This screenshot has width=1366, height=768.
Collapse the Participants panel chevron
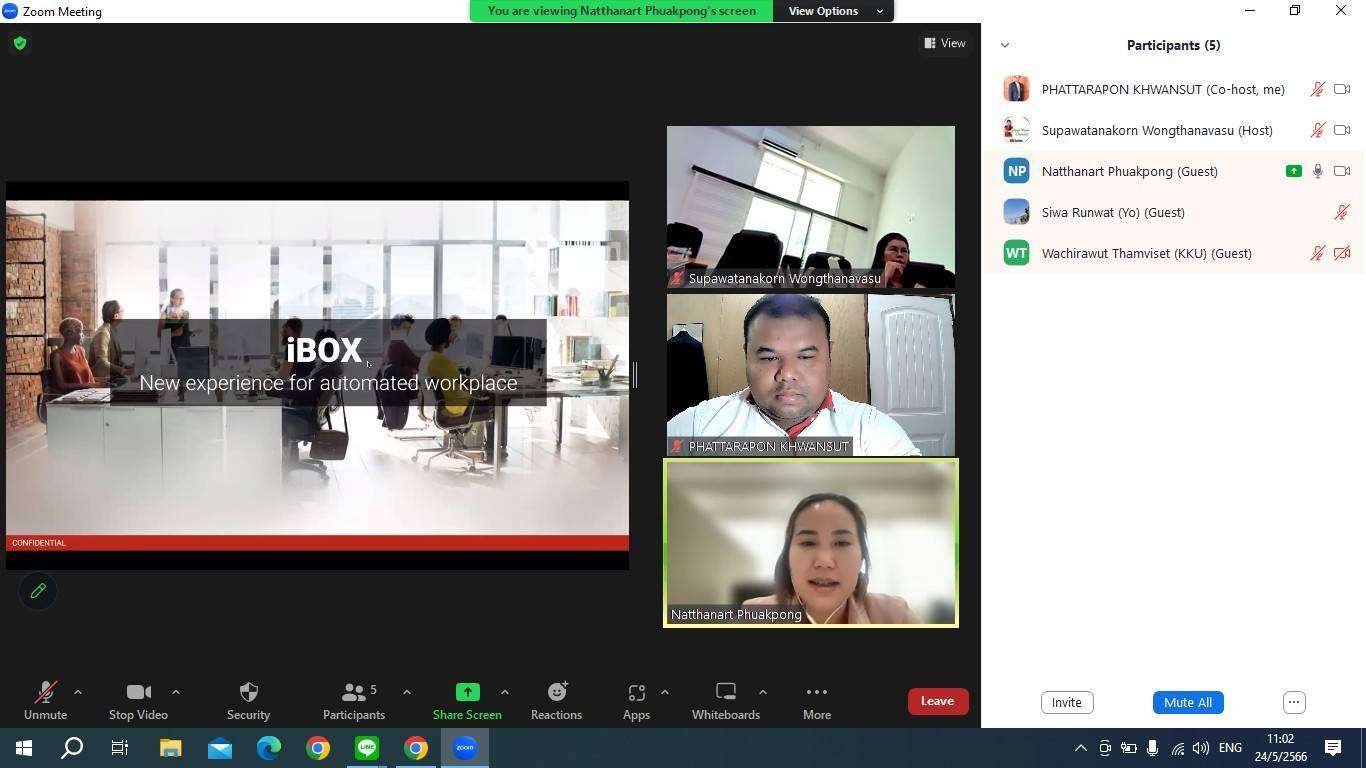pyautogui.click(x=1005, y=45)
